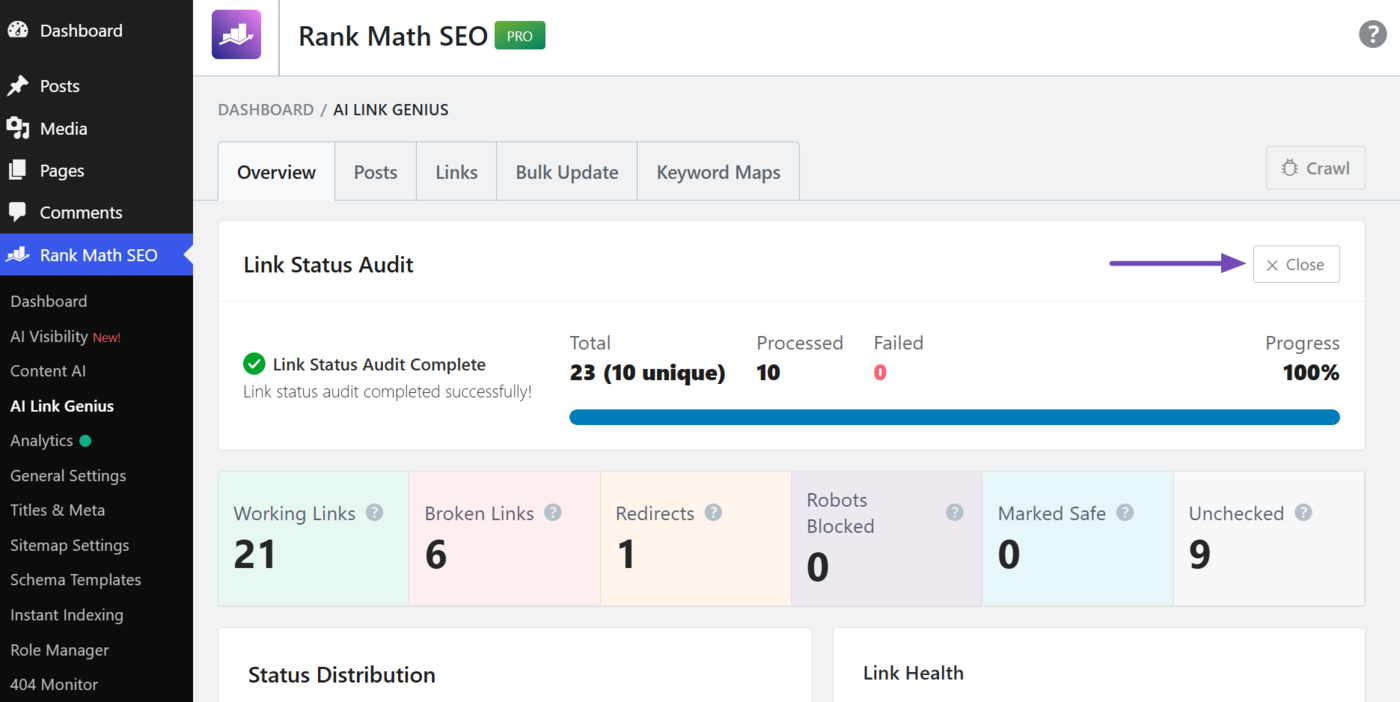Open 404 Monitor submenu item

pos(54,685)
